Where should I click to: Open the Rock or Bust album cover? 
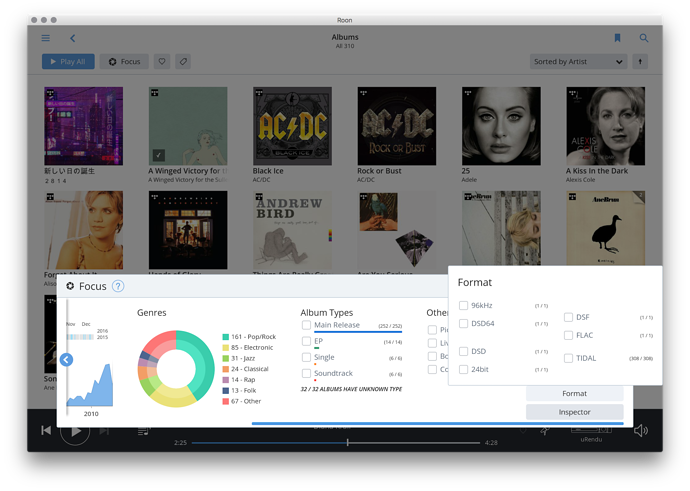coord(397,126)
